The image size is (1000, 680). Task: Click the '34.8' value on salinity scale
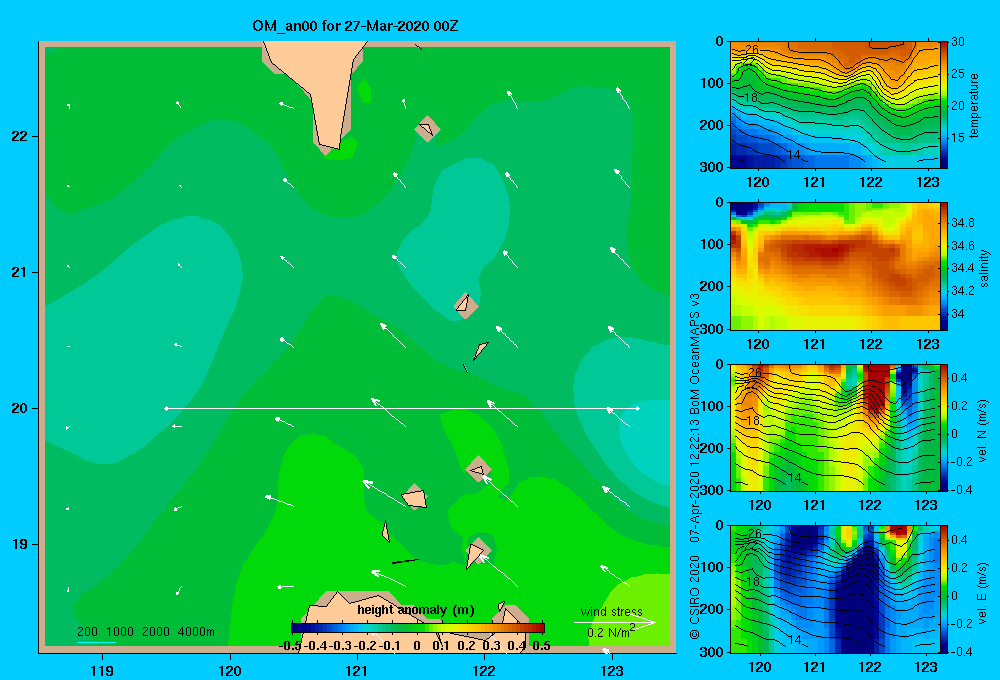[x=963, y=223]
